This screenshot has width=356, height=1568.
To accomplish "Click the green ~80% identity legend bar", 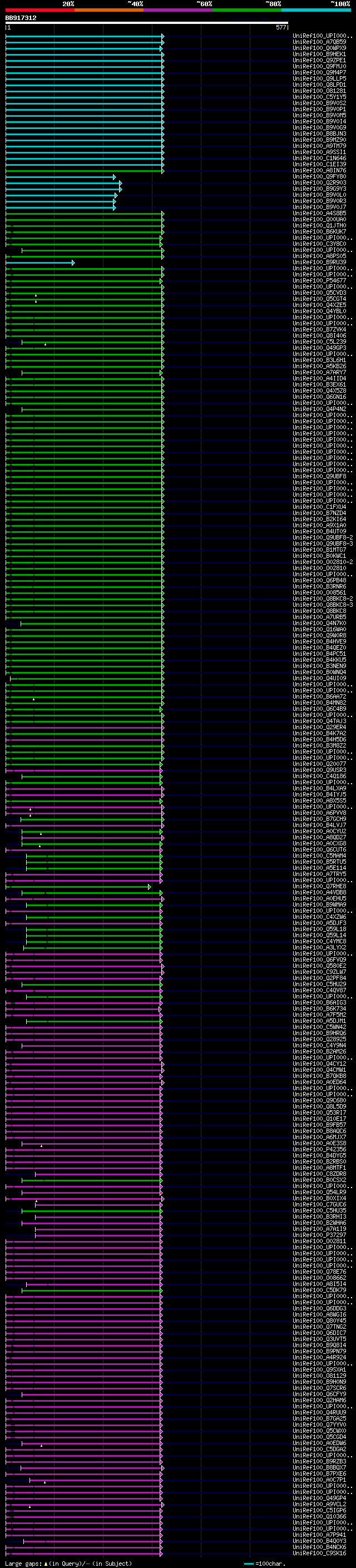I will pos(247,10).
